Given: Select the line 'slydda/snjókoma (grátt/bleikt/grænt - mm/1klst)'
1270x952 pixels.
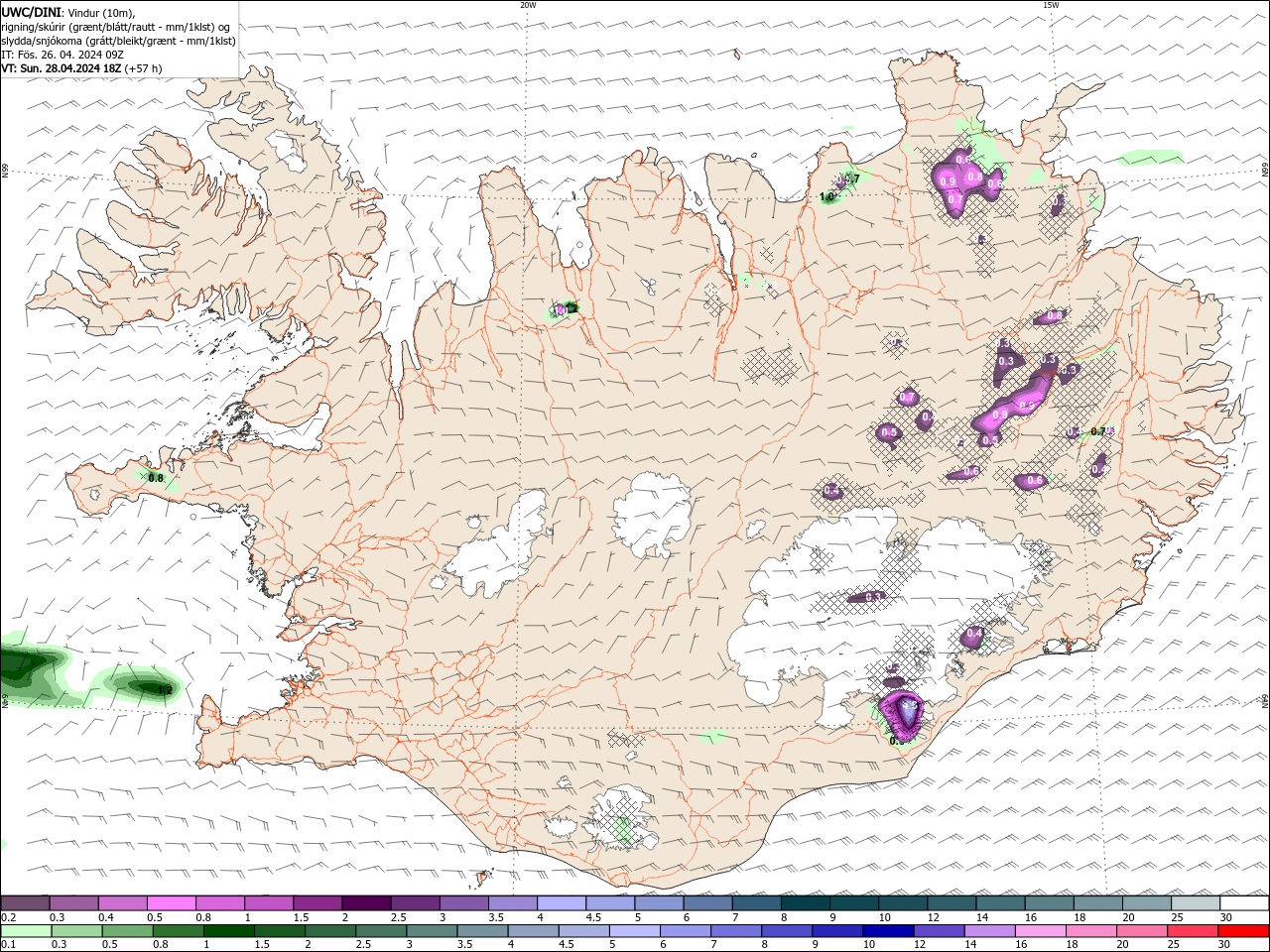Looking at the screenshot, I should point(119,41).
